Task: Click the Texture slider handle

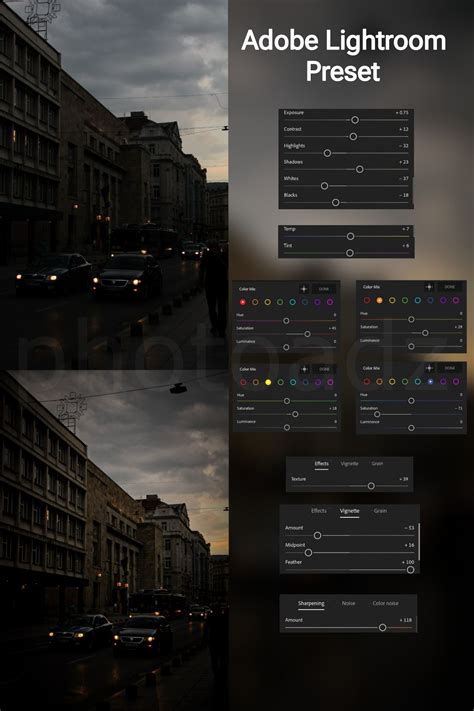Action: [x=371, y=486]
